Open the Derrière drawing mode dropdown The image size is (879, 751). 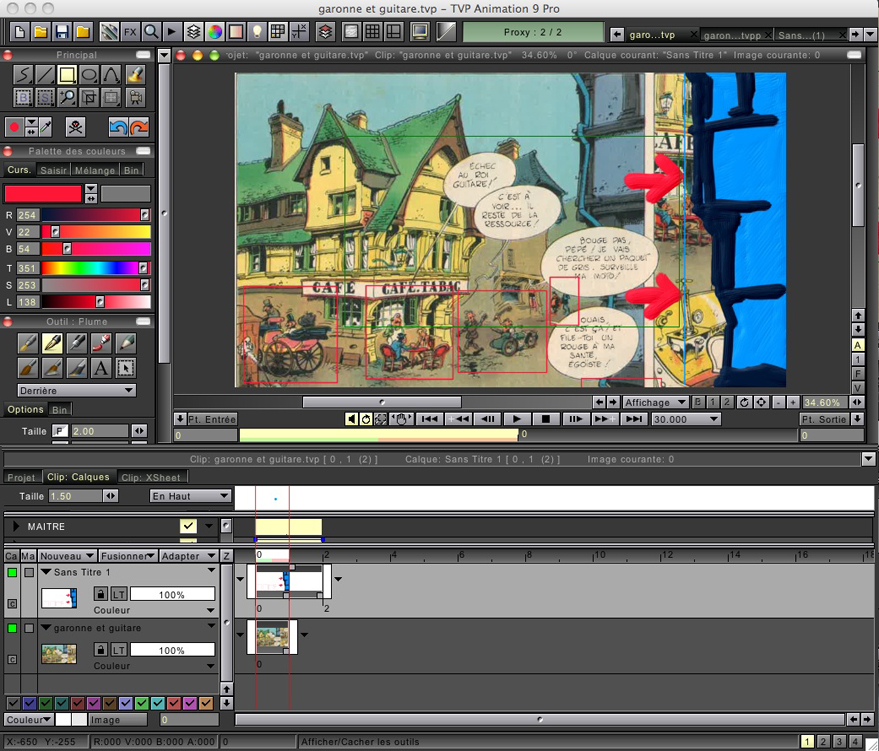click(x=76, y=391)
